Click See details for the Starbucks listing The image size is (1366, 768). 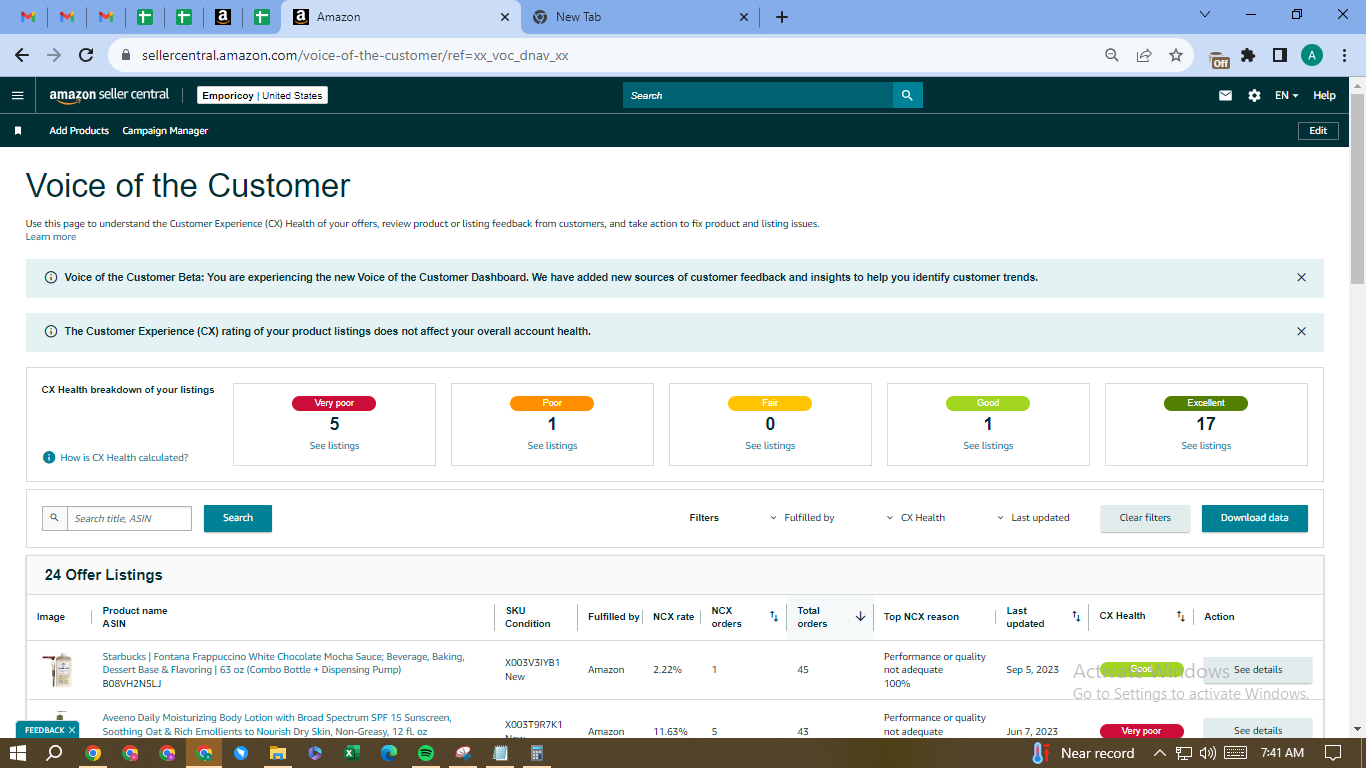coord(1257,670)
